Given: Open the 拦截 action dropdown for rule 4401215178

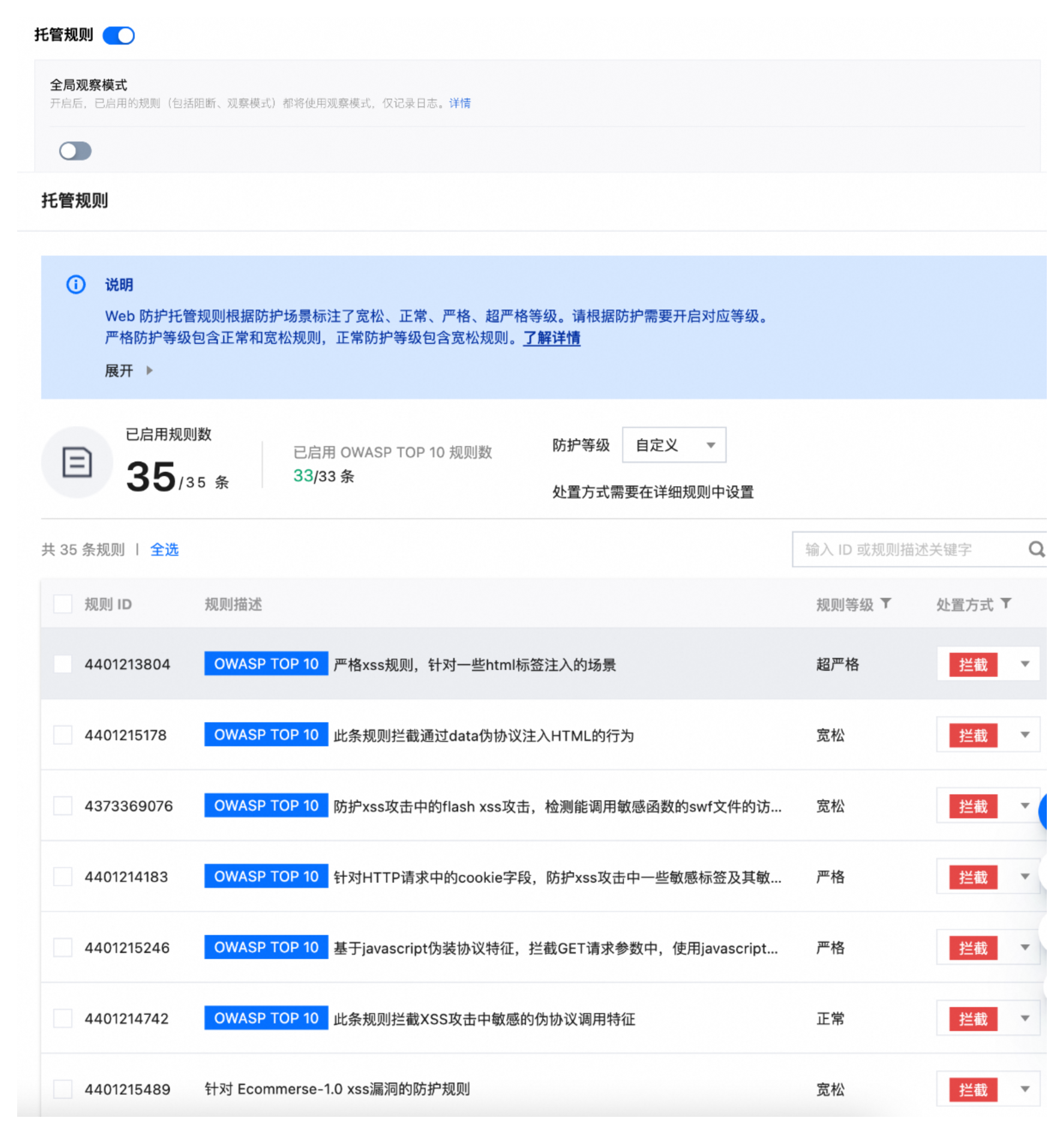Looking at the screenshot, I should [x=988, y=735].
